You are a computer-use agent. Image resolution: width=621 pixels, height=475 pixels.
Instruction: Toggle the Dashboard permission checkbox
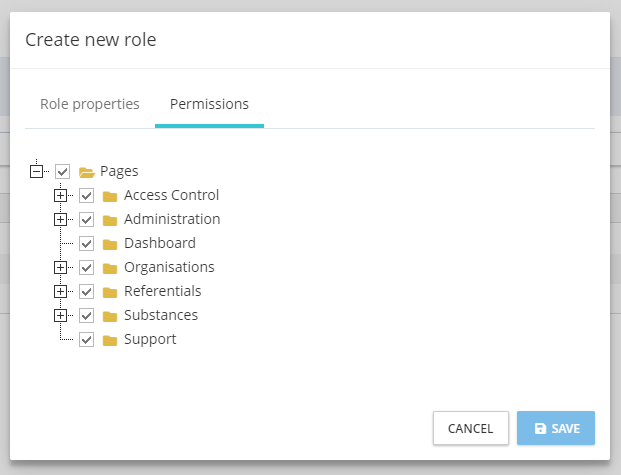coord(86,244)
